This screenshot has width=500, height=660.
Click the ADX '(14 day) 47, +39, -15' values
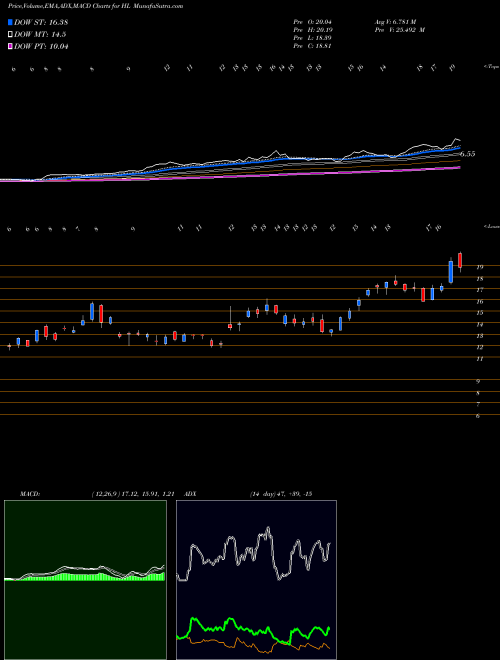[280, 493]
